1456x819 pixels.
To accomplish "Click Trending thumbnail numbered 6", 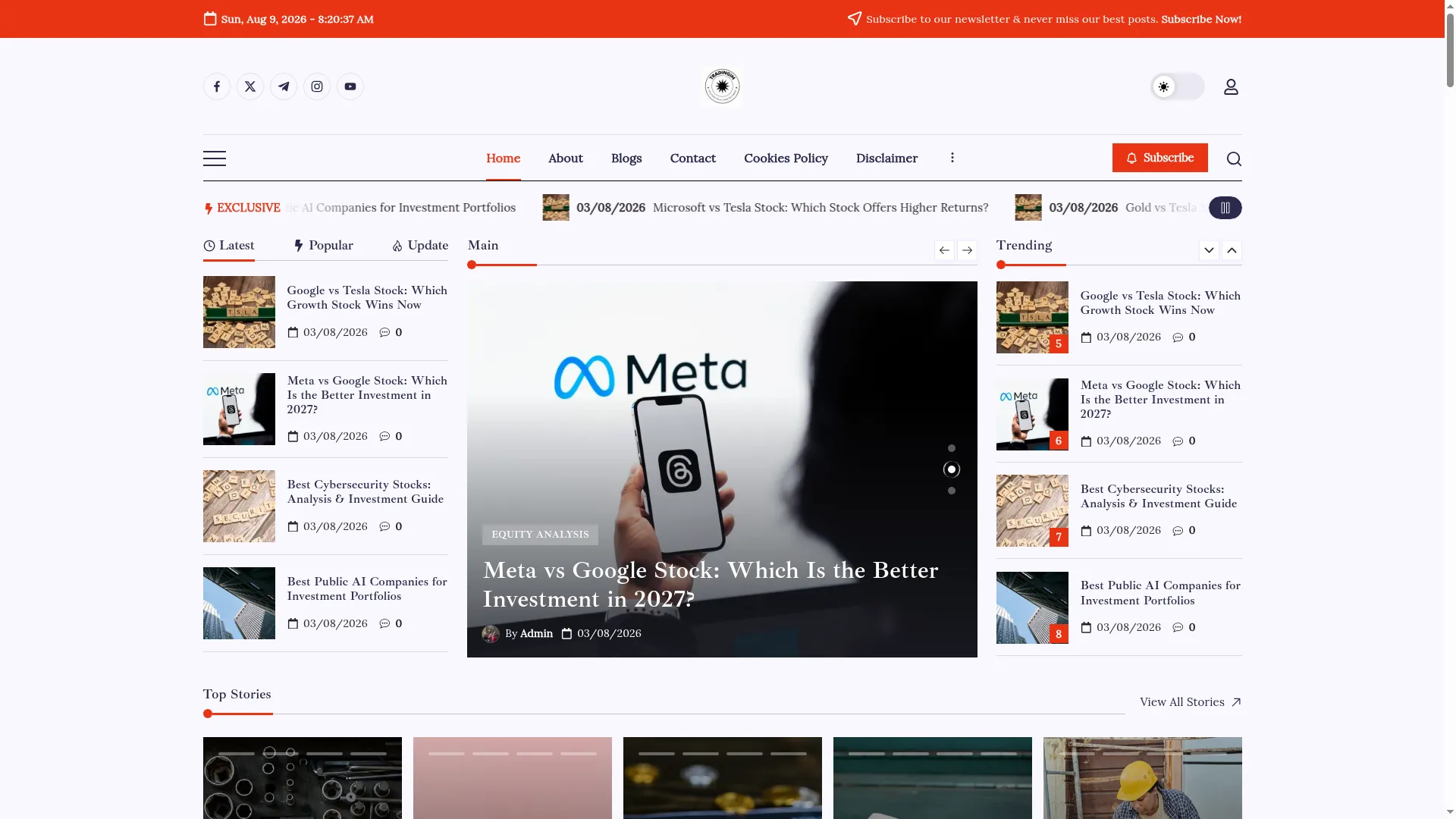I will click(x=1032, y=414).
